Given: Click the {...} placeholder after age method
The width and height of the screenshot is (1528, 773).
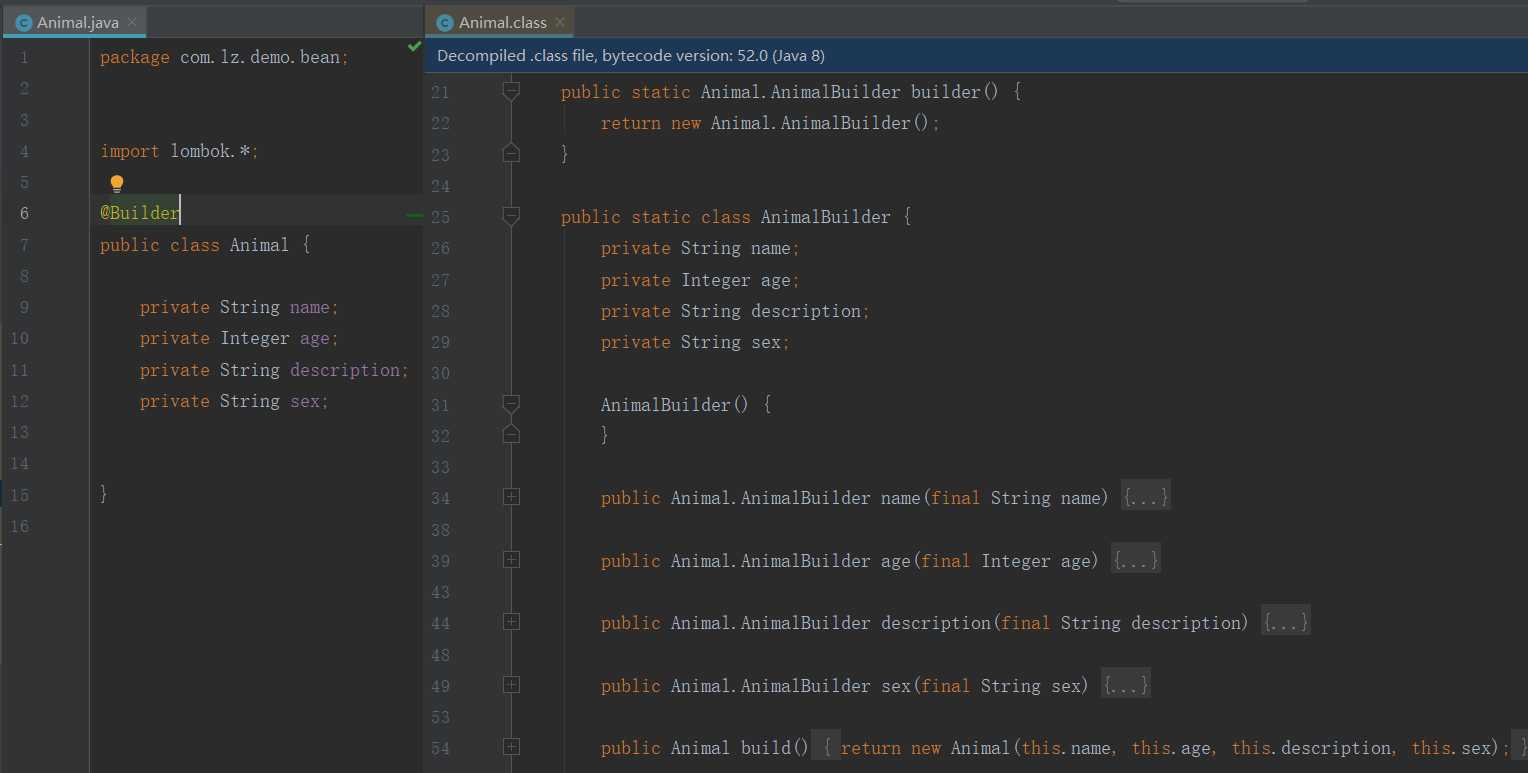Looking at the screenshot, I should click(1135, 560).
